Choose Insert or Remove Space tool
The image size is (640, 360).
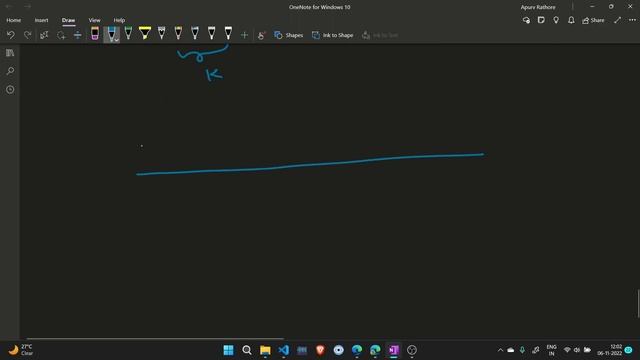78,35
